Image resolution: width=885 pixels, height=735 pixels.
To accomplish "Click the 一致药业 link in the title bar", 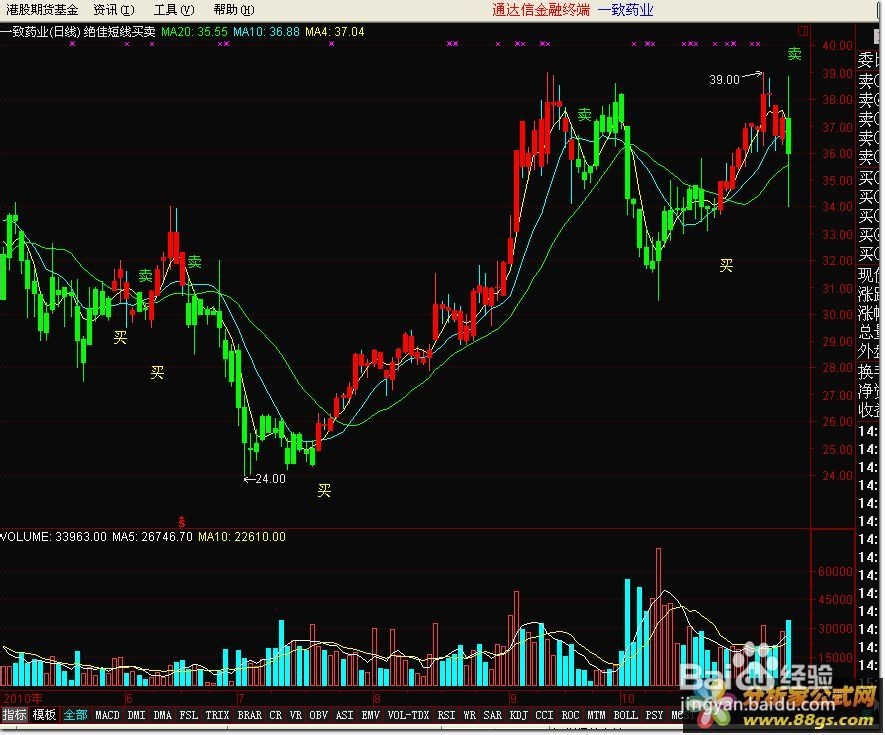I will (625, 9).
